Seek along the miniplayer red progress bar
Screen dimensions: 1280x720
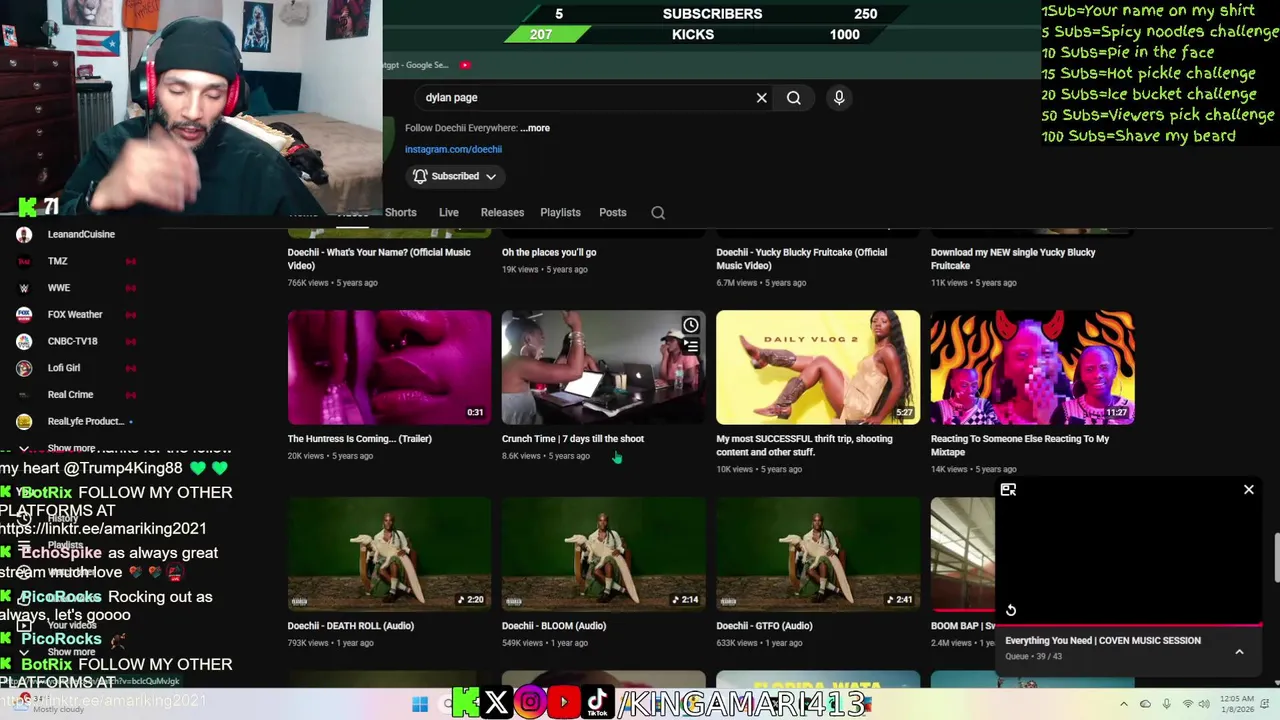[x=1129, y=625]
